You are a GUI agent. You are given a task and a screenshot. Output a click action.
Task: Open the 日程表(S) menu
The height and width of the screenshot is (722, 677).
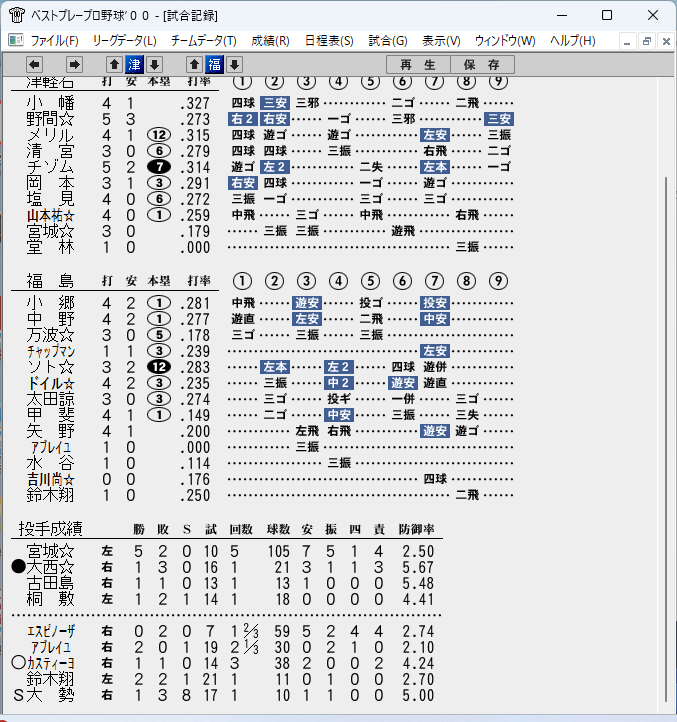pyautogui.click(x=329, y=41)
